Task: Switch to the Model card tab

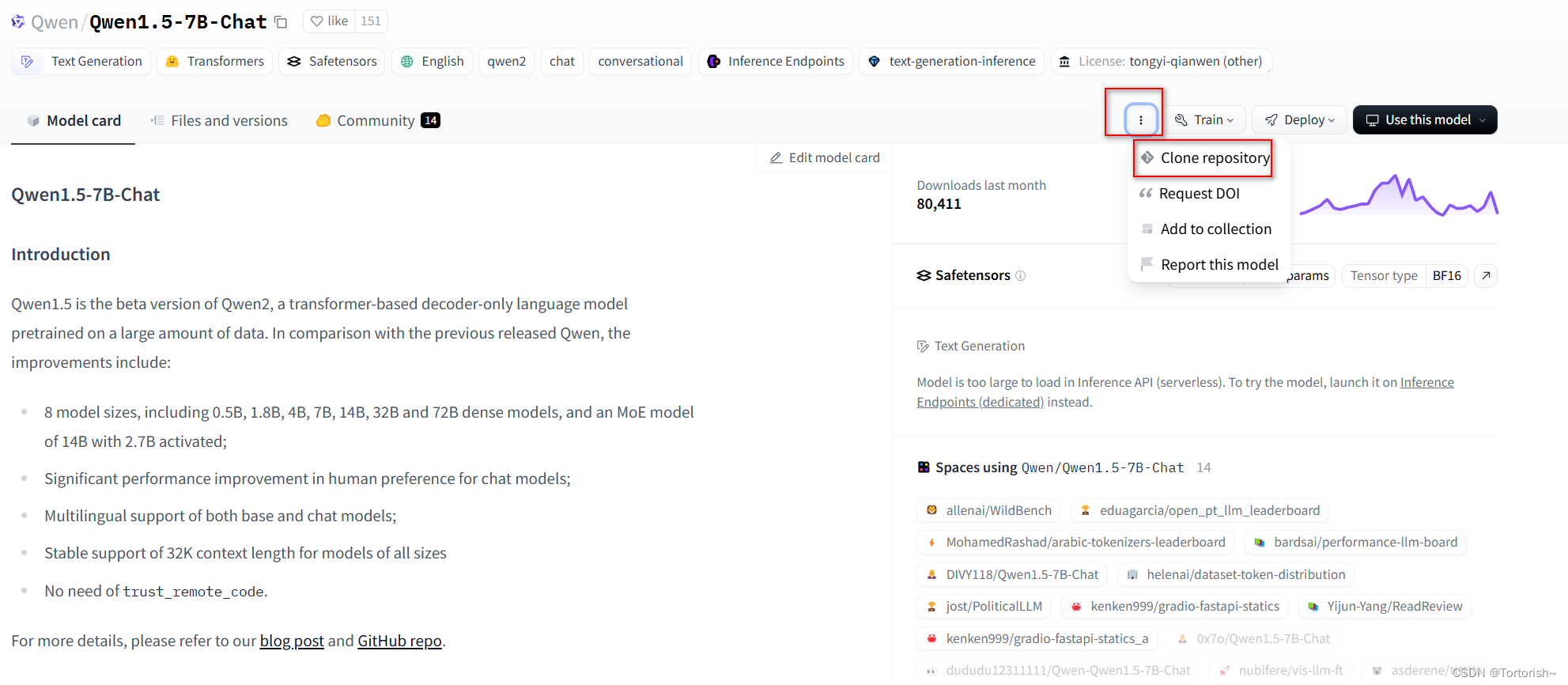Action: [74, 120]
